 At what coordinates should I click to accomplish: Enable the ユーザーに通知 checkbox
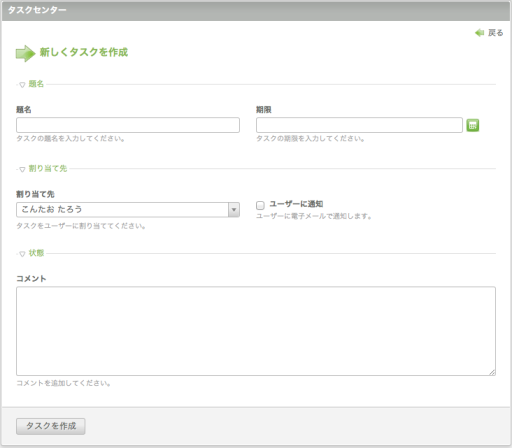tap(260, 205)
